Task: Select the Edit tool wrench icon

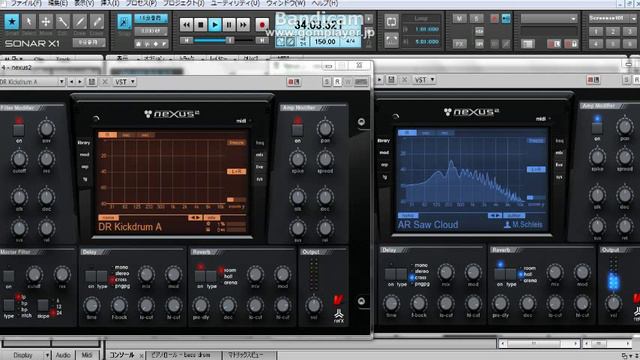Action: (62, 22)
